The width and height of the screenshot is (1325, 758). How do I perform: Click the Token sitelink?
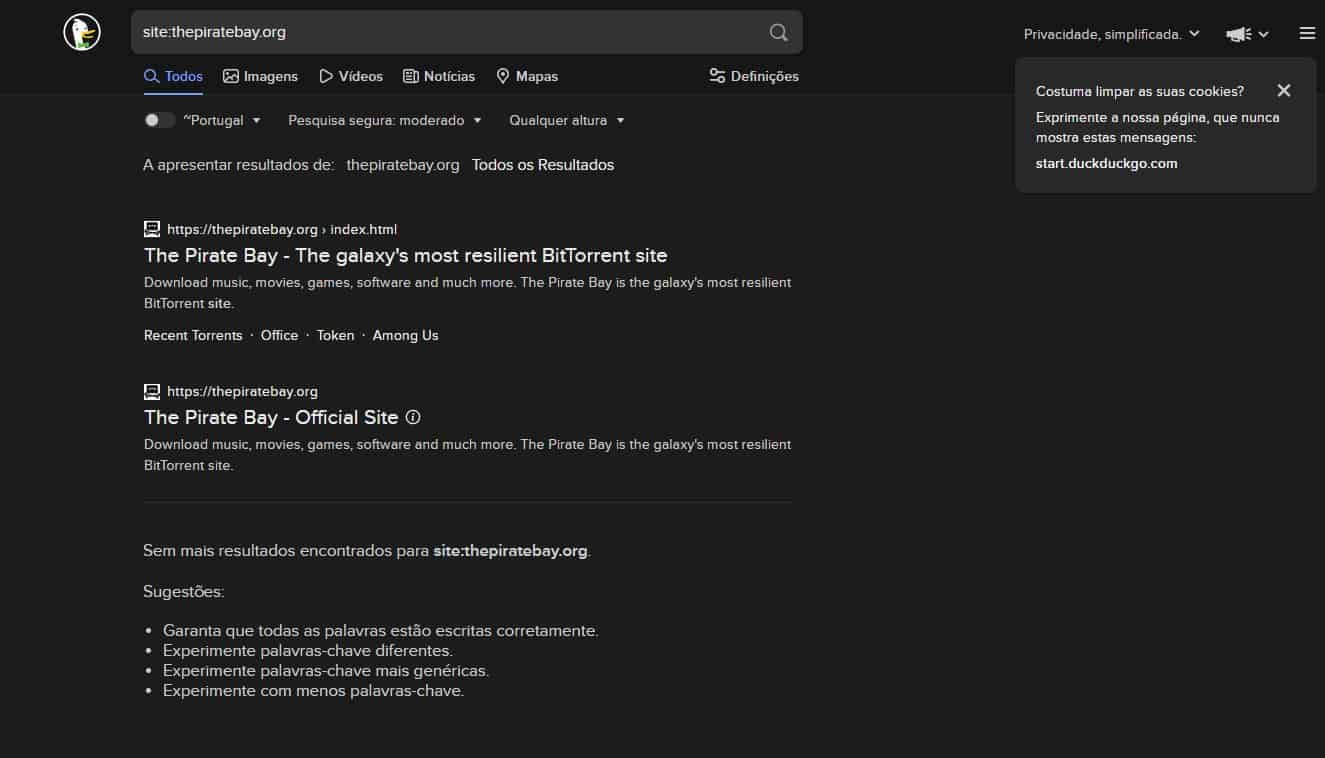click(336, 335)
